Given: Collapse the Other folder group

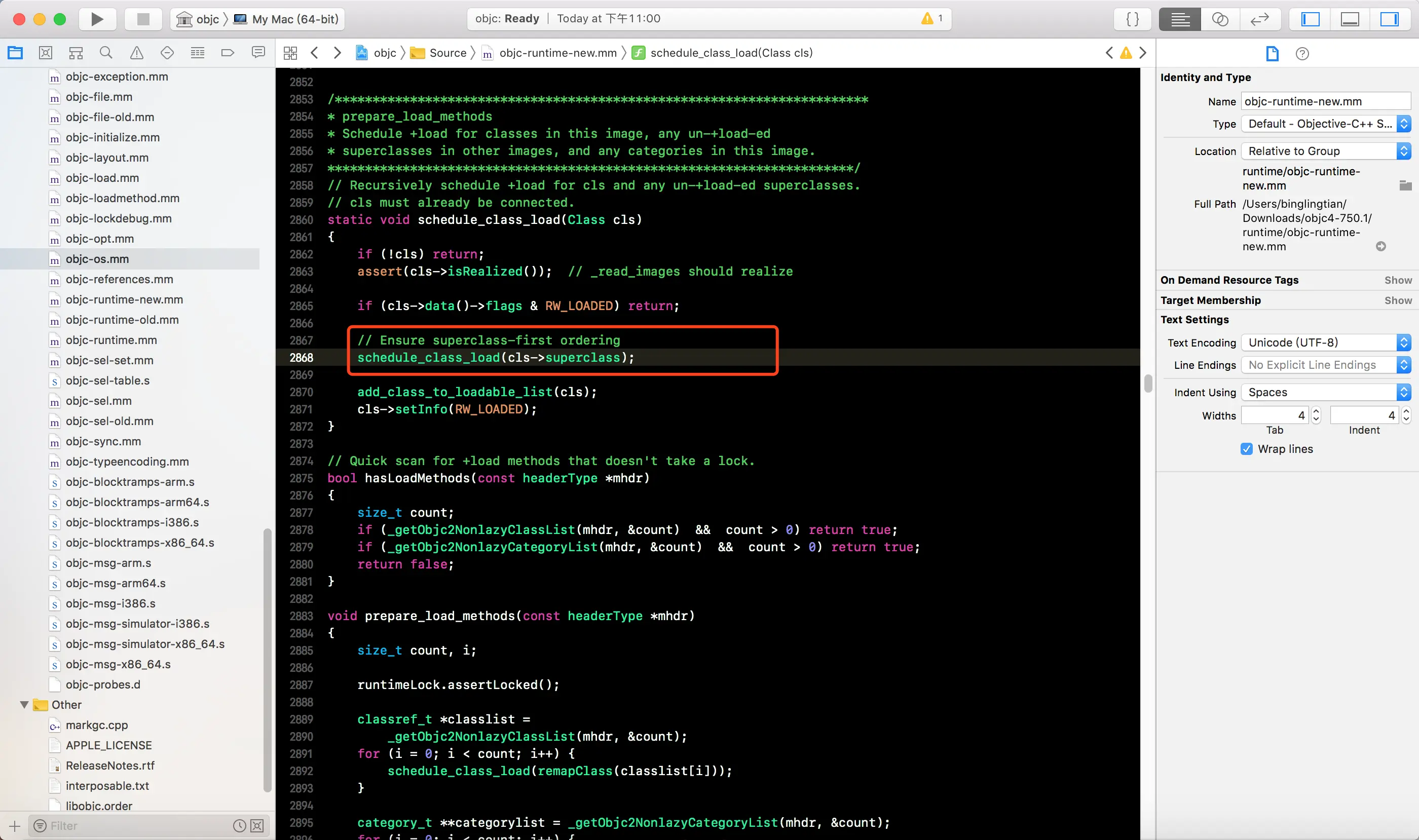Looking at the screenshot, I should click(x=24, y=705).
